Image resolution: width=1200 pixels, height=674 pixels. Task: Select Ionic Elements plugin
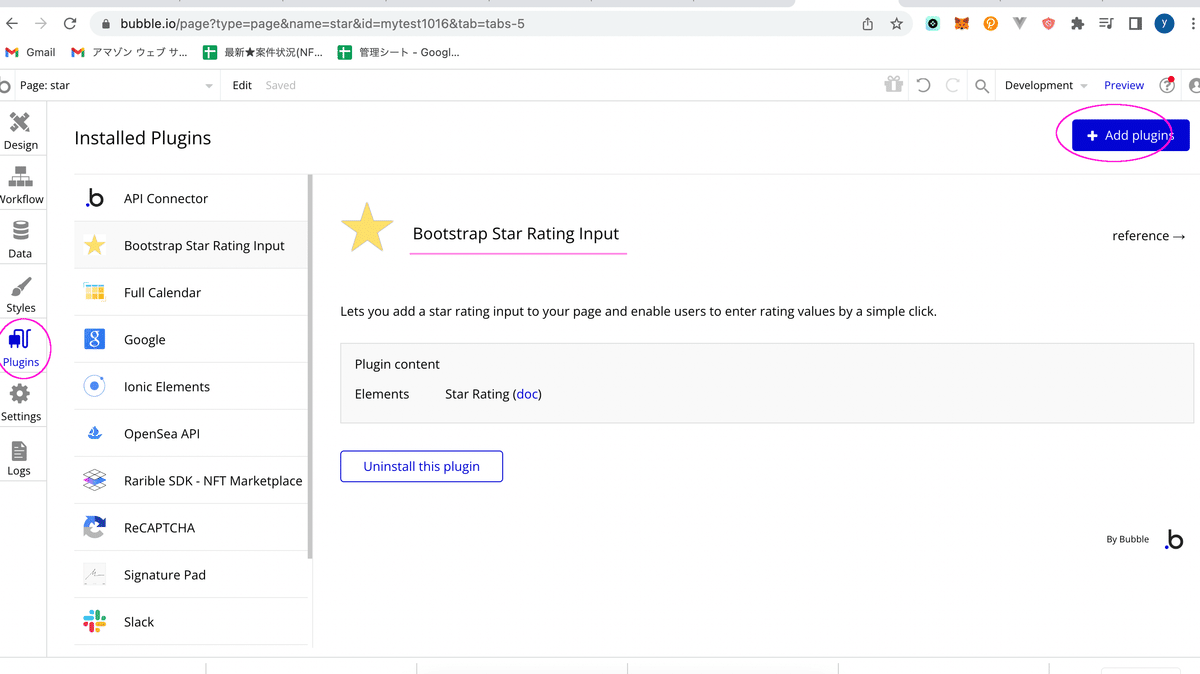191,386
